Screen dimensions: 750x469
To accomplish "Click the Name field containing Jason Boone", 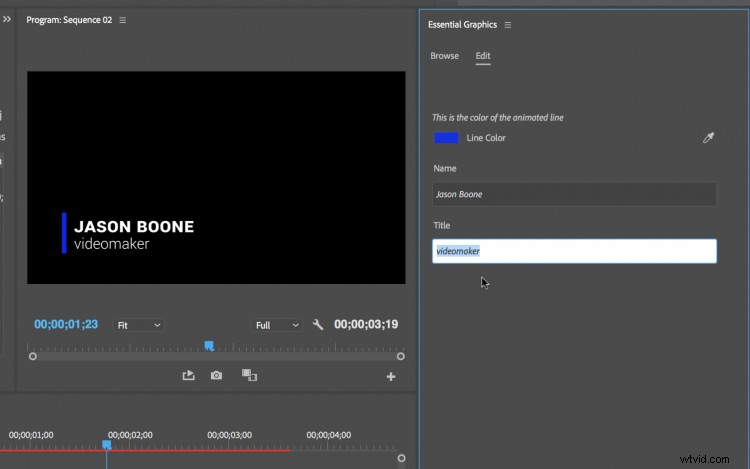I will pos(574,194).
